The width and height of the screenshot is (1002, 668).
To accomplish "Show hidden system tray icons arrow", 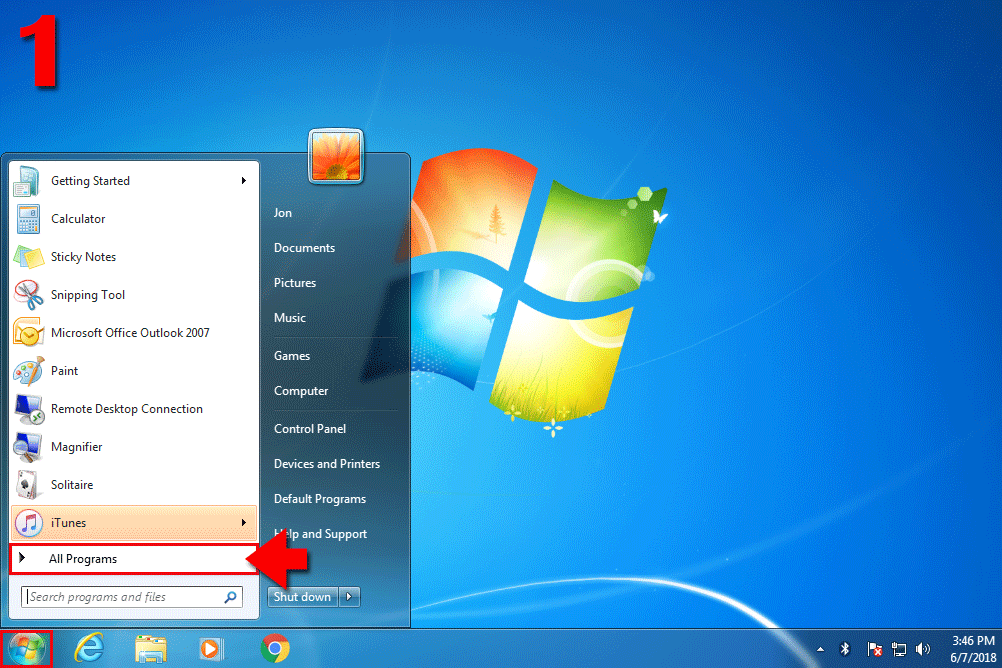I will coord(822,649).
